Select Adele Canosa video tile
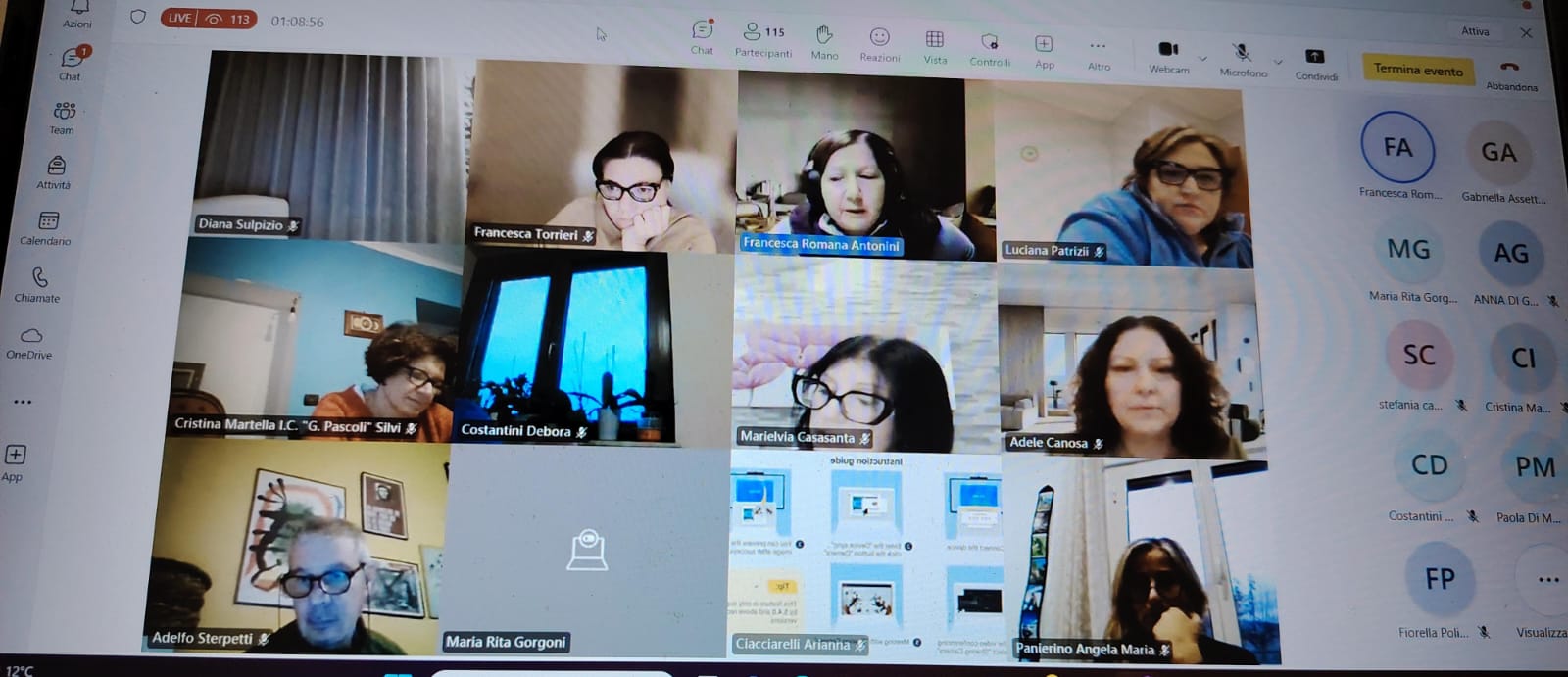Viewport: 1568px width, 677px height. pos(1130,361)
